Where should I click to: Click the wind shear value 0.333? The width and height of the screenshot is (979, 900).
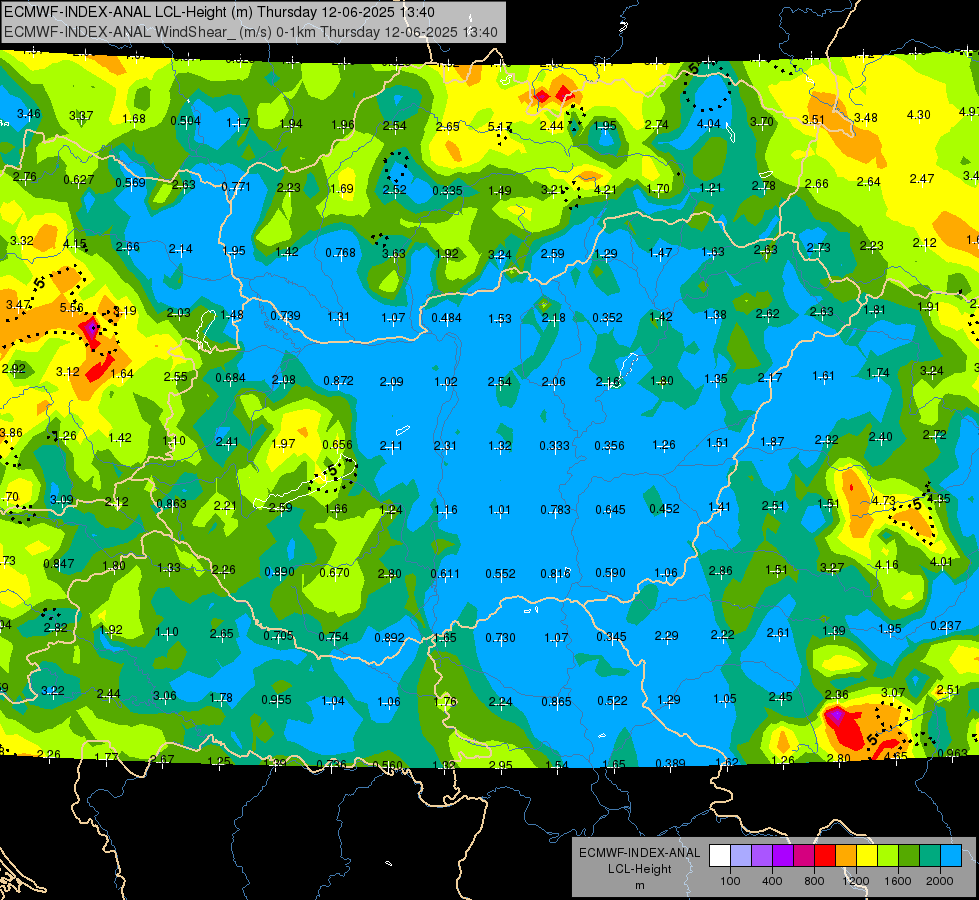[554, 446]
